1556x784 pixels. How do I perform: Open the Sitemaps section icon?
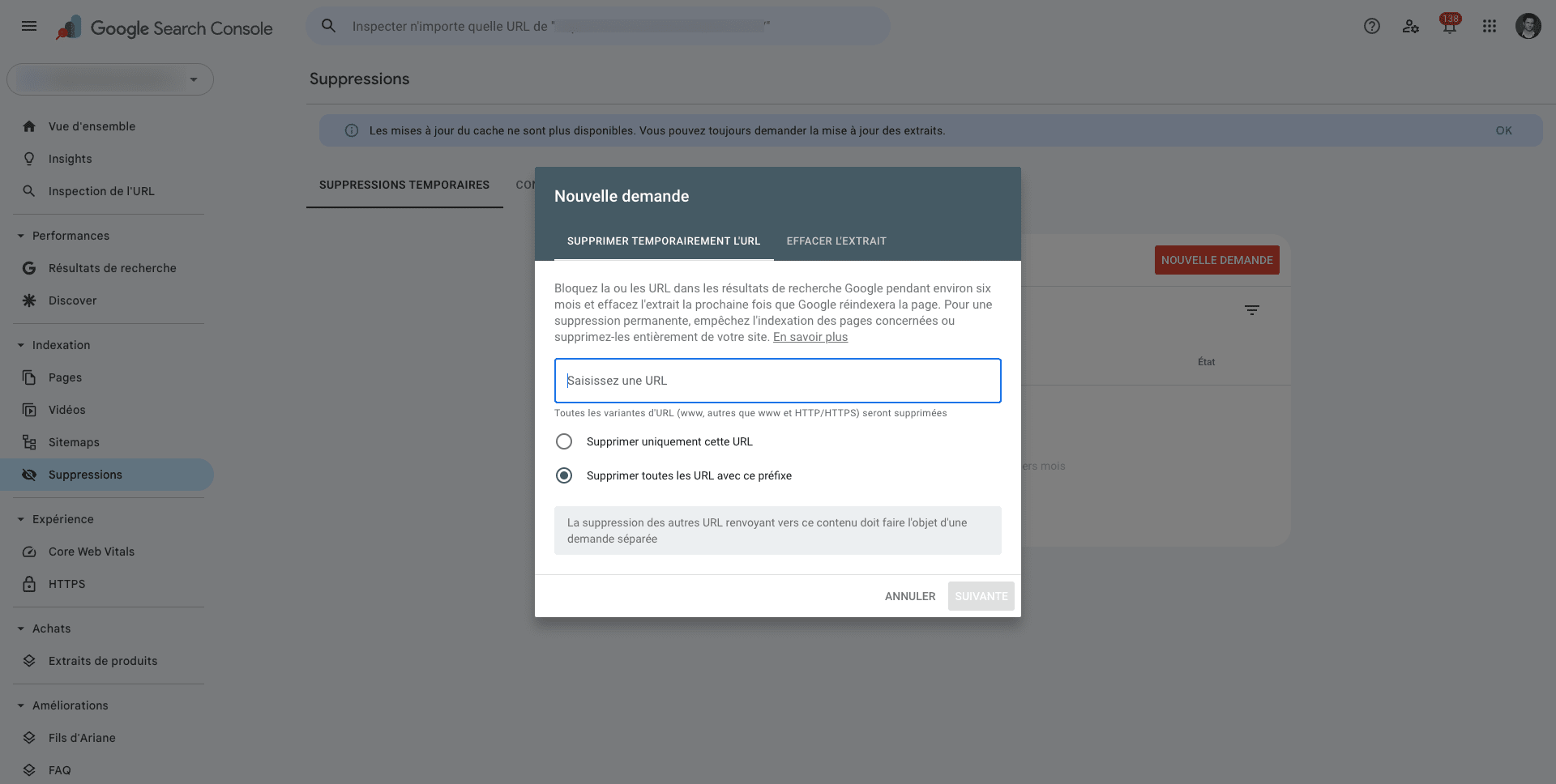coord(29,442)
